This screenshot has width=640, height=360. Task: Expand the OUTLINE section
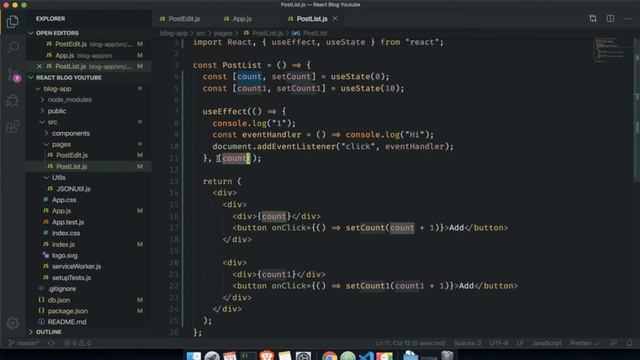(x=49, y=332)
